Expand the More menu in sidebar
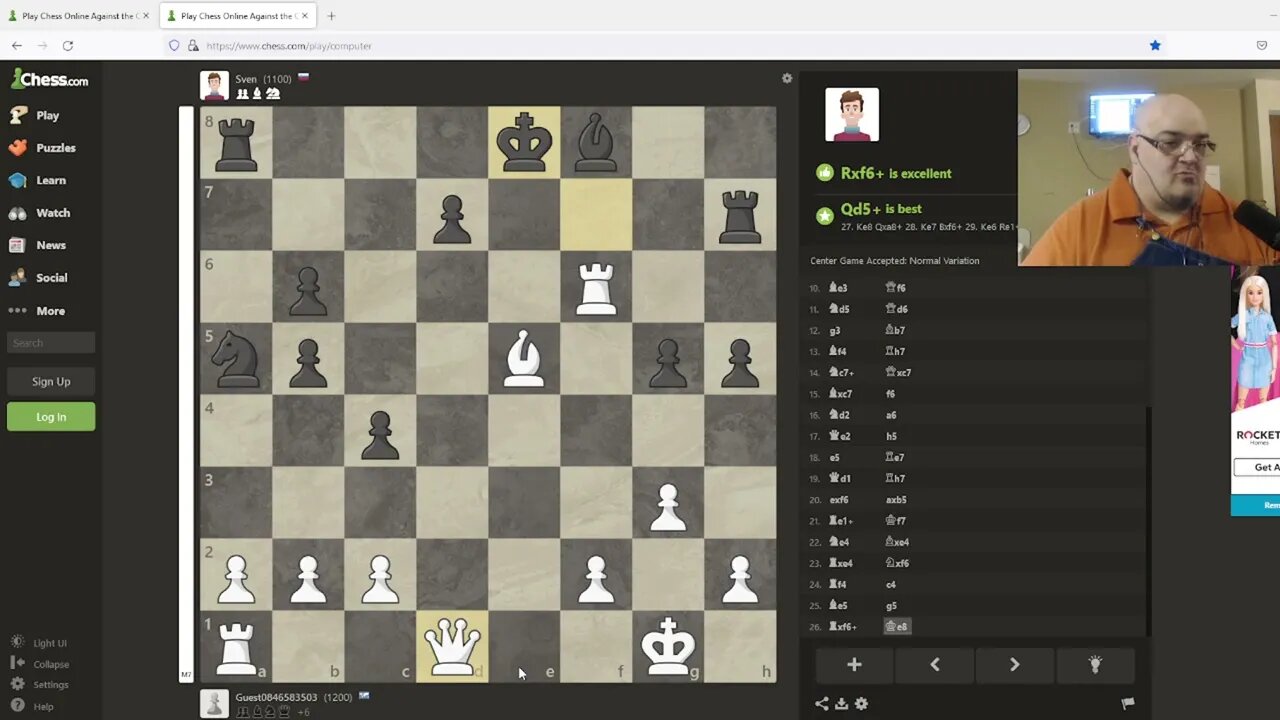This screenshot has width=1280, height=720. (37, 311)
